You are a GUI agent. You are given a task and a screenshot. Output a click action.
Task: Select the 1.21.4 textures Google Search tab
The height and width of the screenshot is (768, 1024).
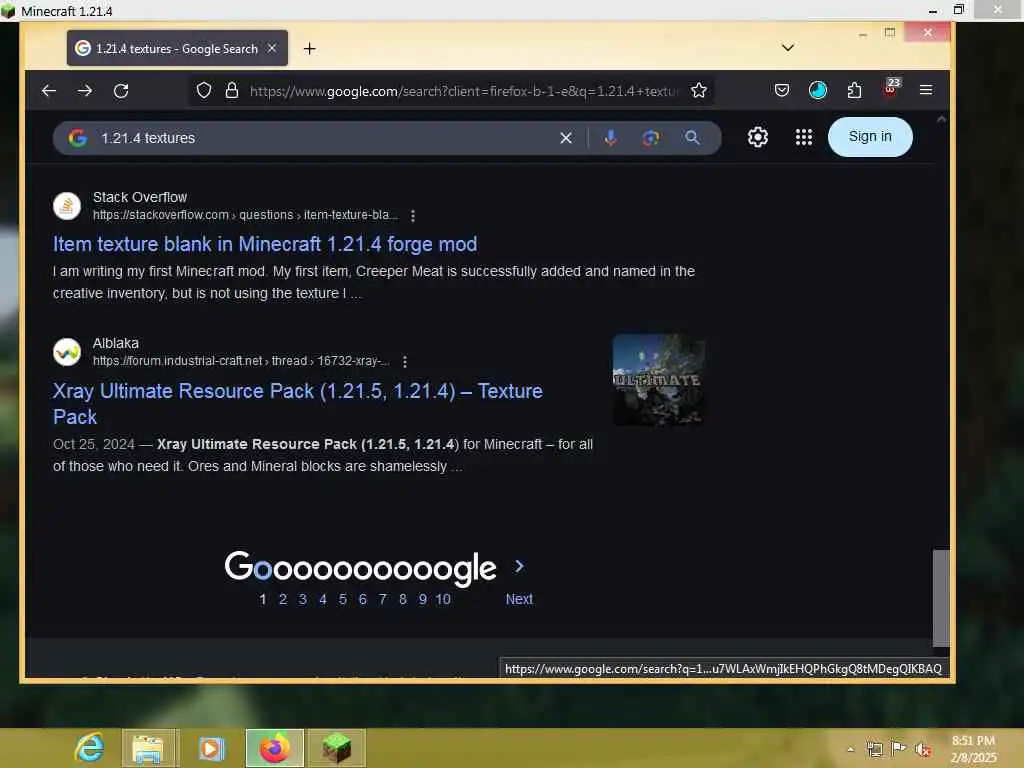click(177, 48)
